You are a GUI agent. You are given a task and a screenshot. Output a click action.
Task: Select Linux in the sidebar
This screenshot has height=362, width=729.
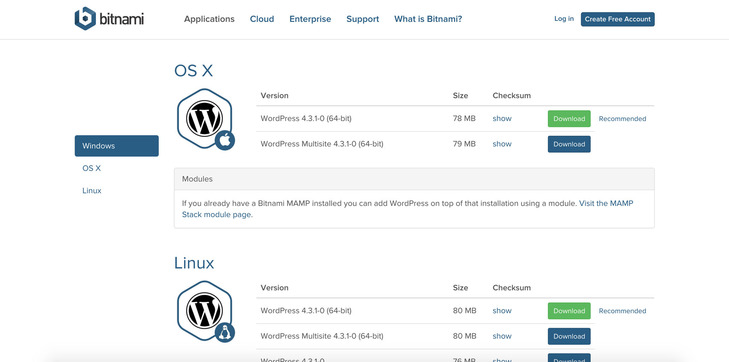coord(92,191)
